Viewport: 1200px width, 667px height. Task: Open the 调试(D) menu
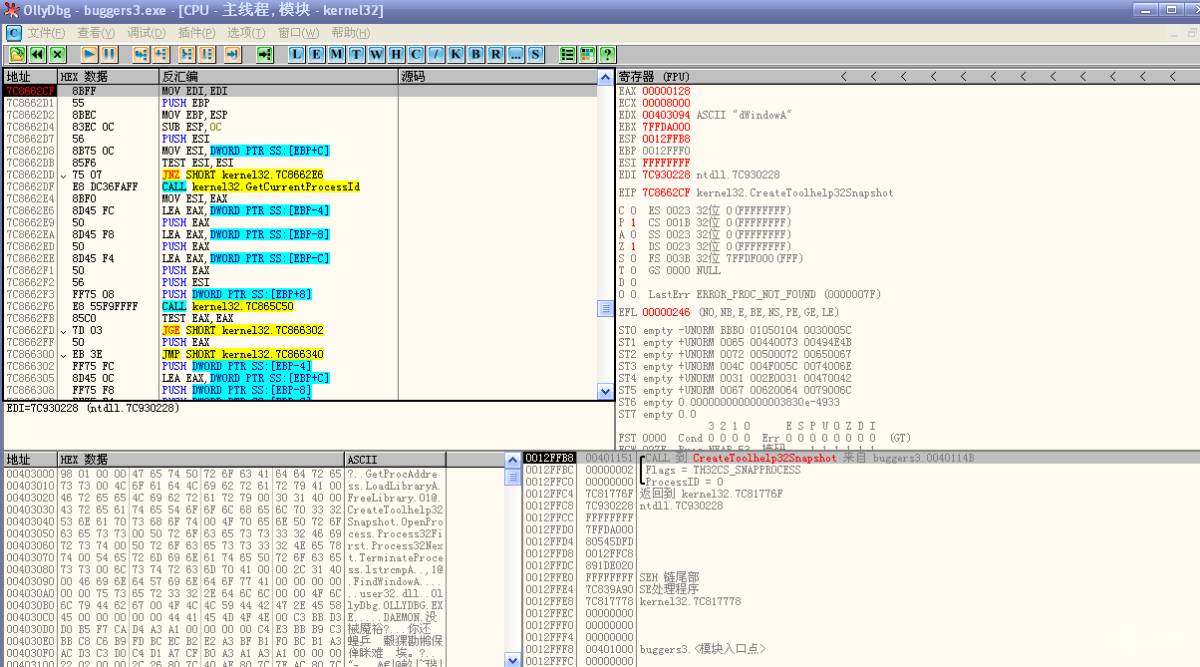tap(146, 33)
